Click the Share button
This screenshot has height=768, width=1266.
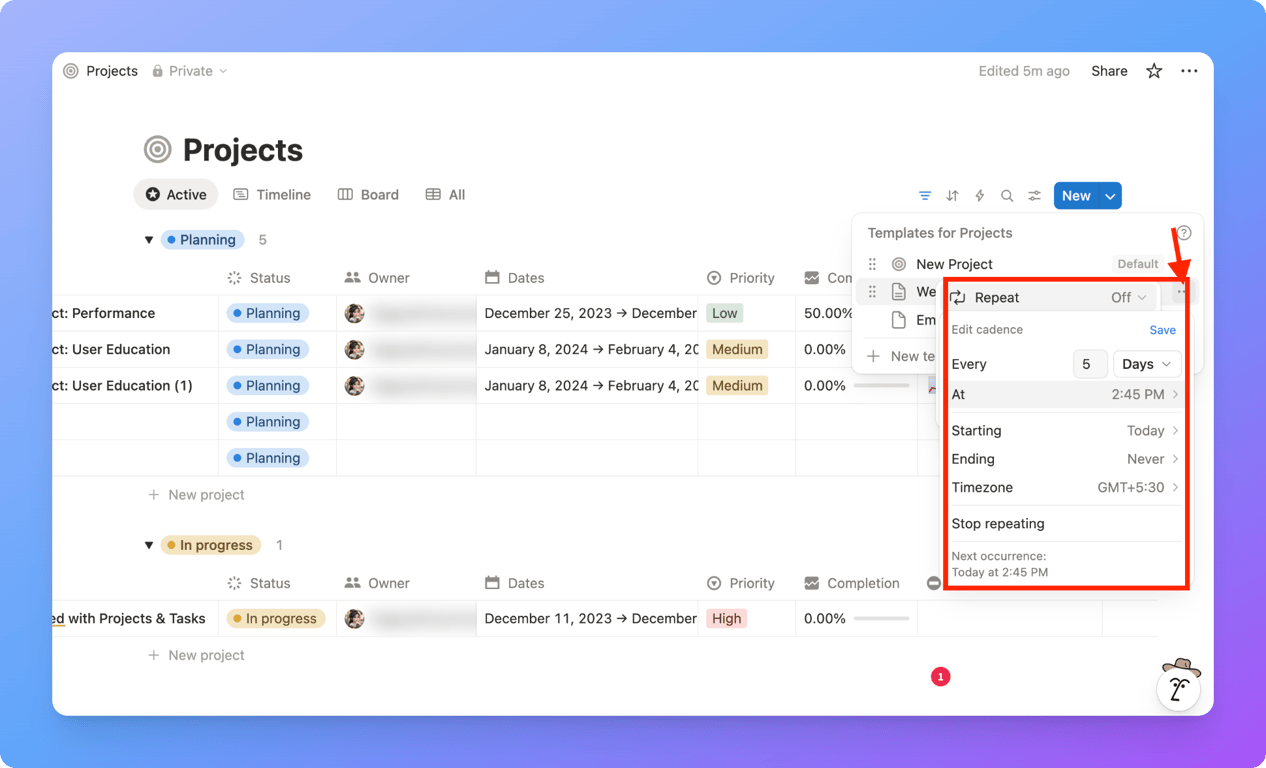click(x=1109, y=71)
